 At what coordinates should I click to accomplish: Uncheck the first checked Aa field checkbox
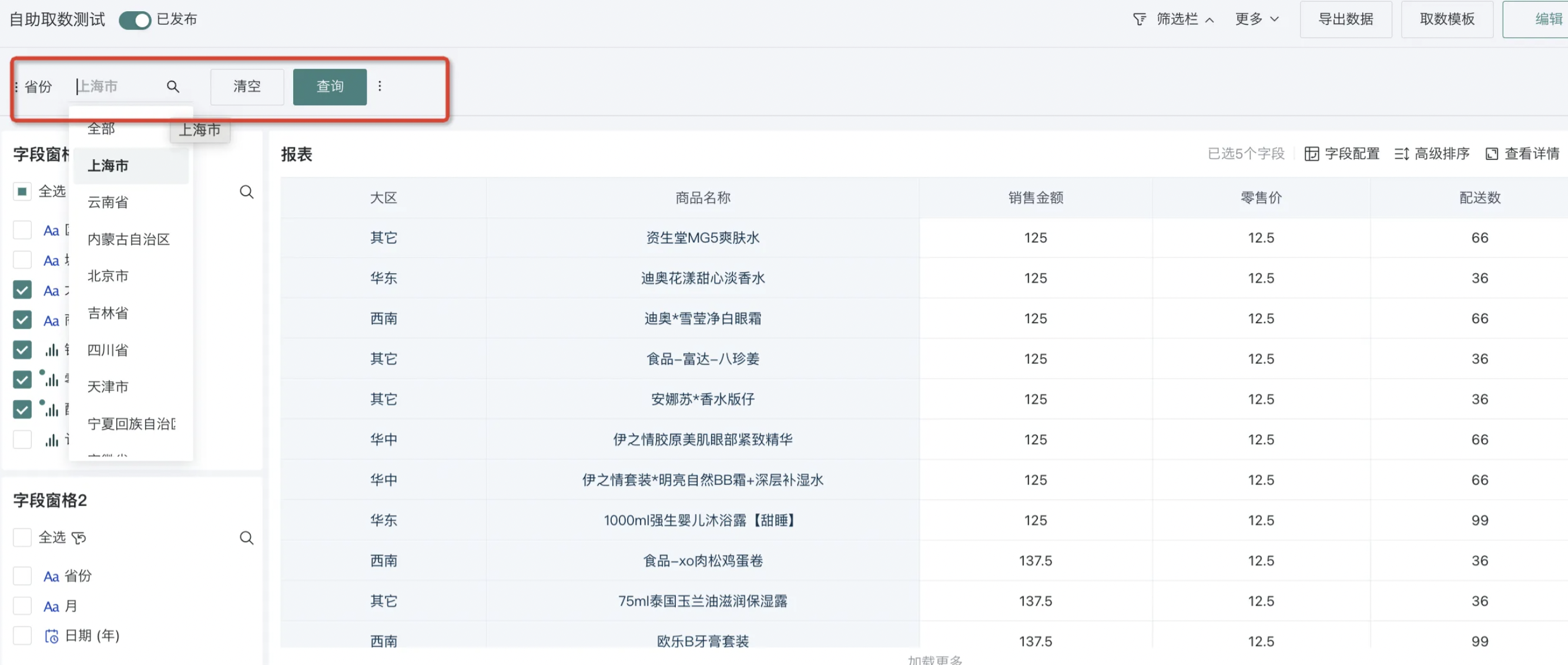[x=22, y=290]
